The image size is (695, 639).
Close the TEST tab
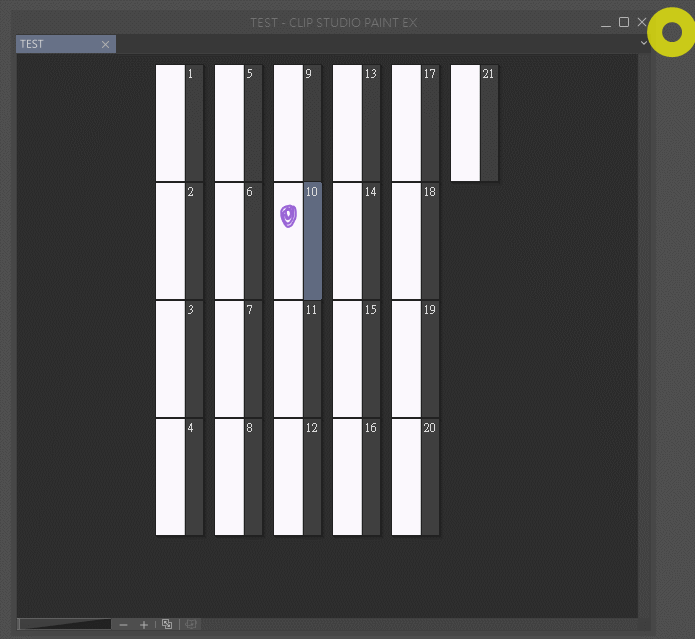(105, 44)
